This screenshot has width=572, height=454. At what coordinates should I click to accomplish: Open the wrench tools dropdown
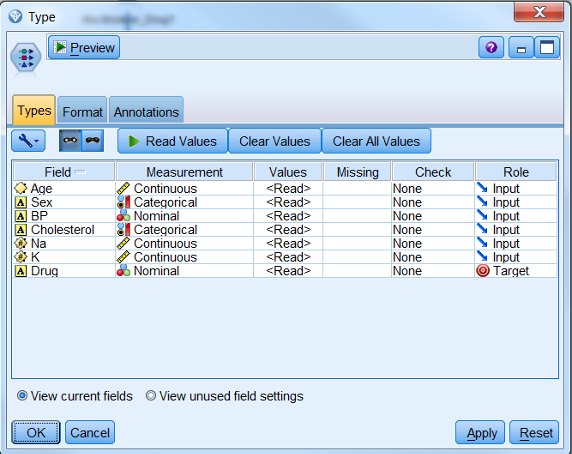pos(28,141)
